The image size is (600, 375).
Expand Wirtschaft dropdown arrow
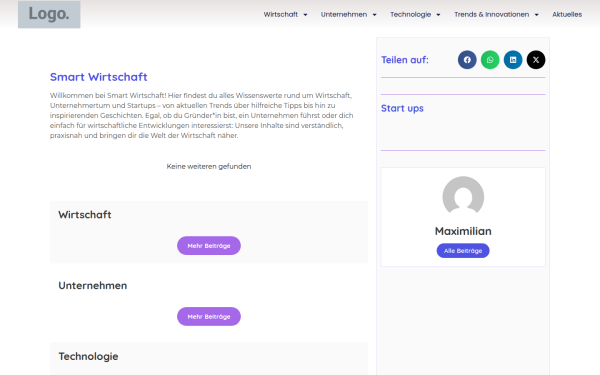point(305,15)
